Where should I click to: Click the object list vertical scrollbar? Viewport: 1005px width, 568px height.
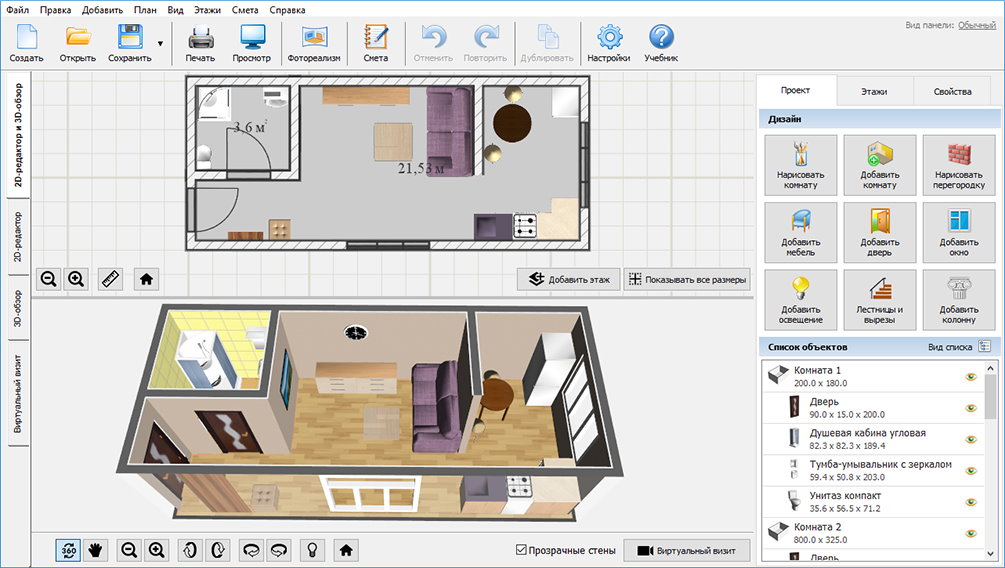tap(991, 400)
